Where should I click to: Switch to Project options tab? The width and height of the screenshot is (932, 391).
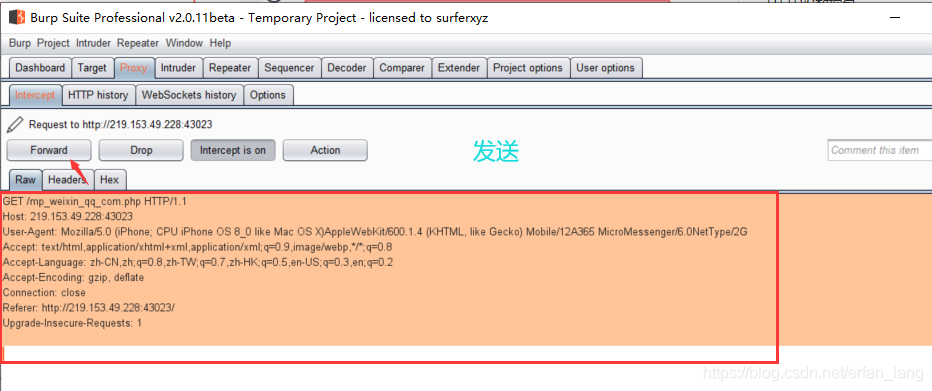click(528, 68)
